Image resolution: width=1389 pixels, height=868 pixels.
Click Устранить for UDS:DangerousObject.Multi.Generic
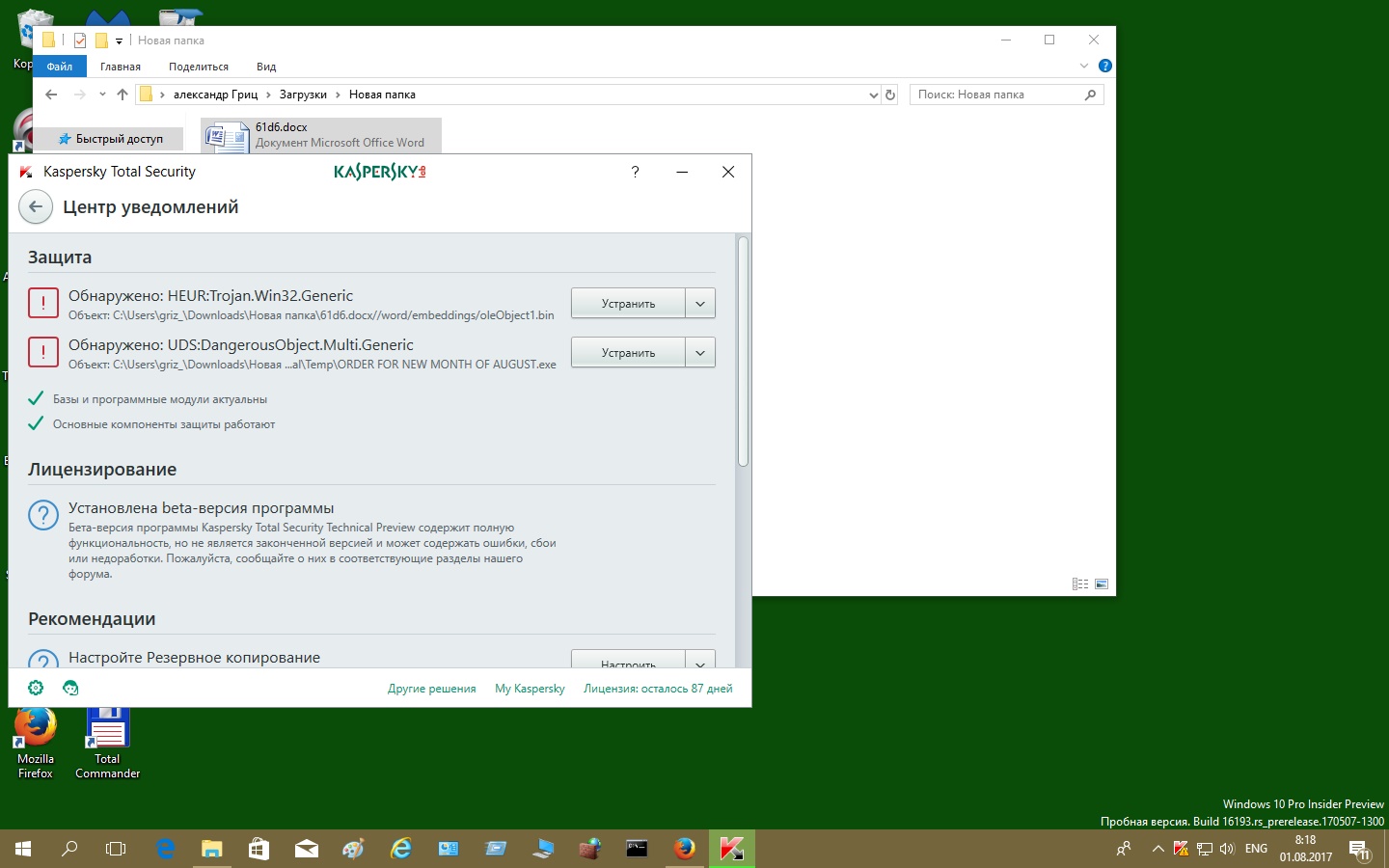[628, 352]
